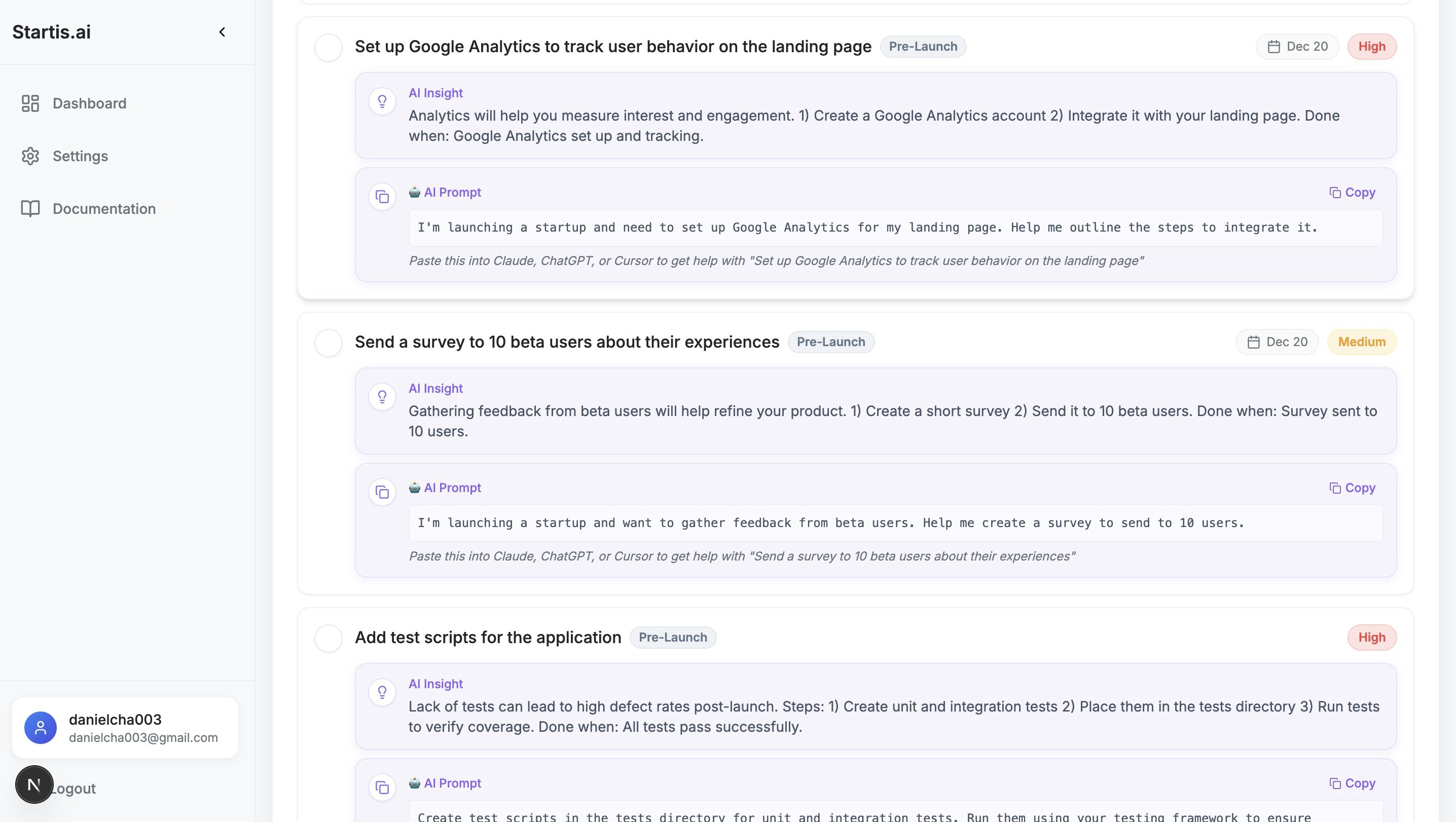
Task: Navigate to Dashboard in the sidebar
Action: 89,103
